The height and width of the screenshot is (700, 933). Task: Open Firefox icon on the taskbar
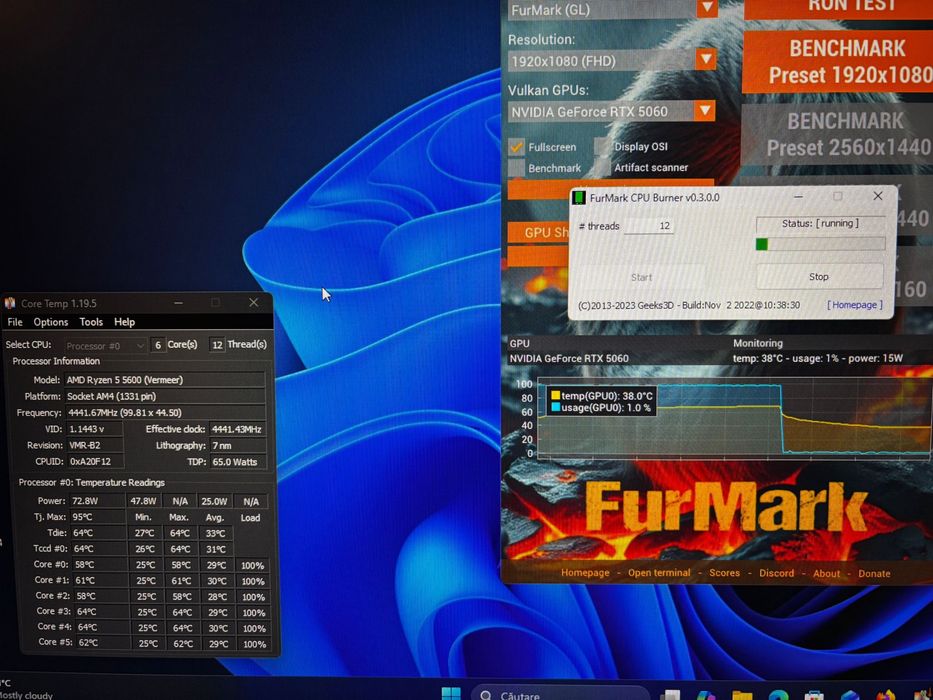885,695
